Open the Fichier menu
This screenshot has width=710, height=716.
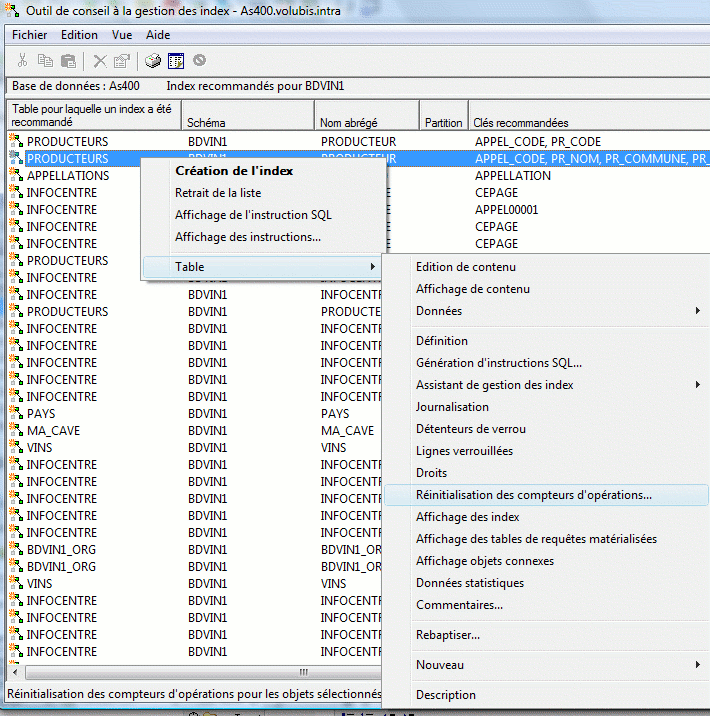(x=29, y=35)
